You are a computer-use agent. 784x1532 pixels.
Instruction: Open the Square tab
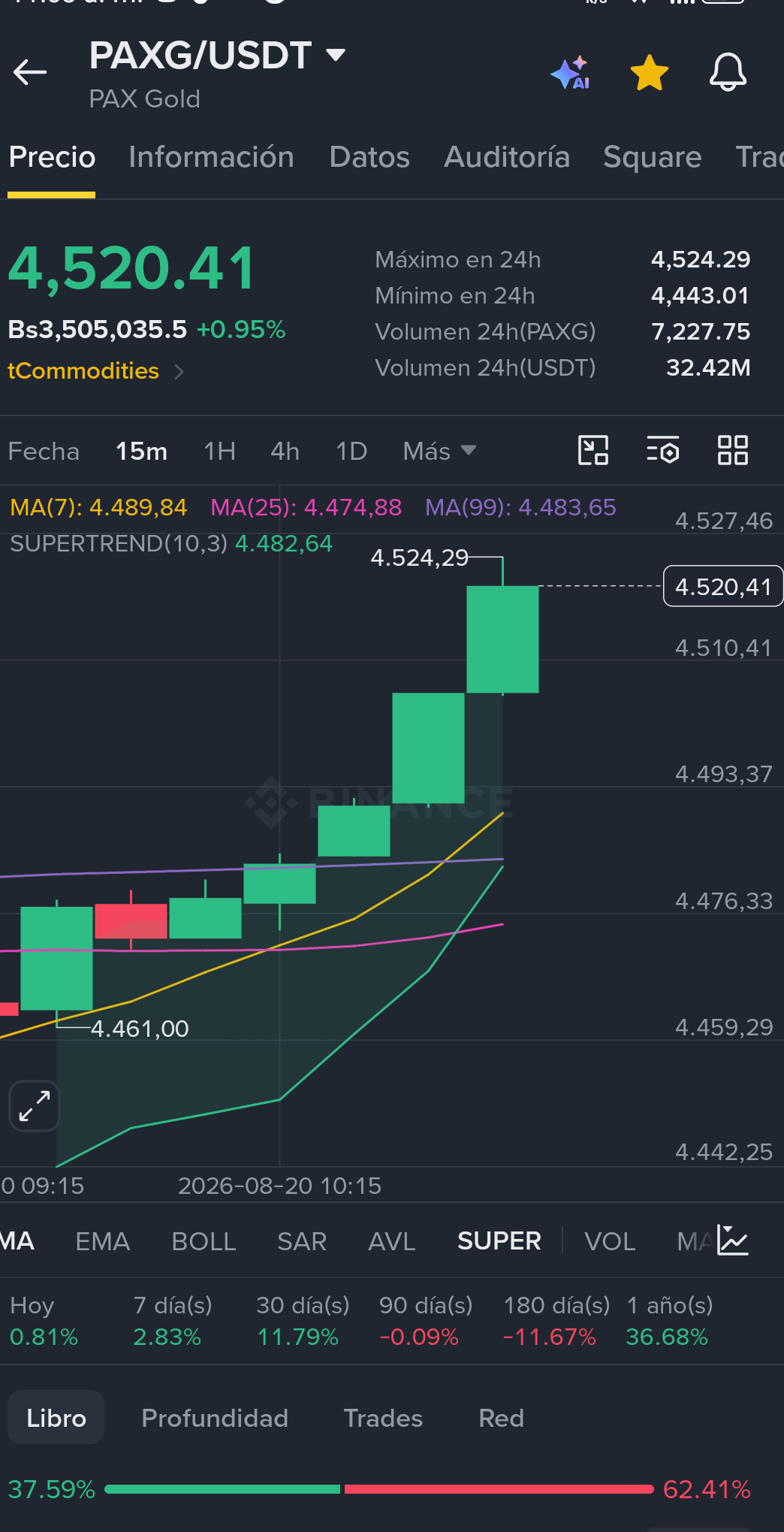pyautogui.click(x=653, y=157)
